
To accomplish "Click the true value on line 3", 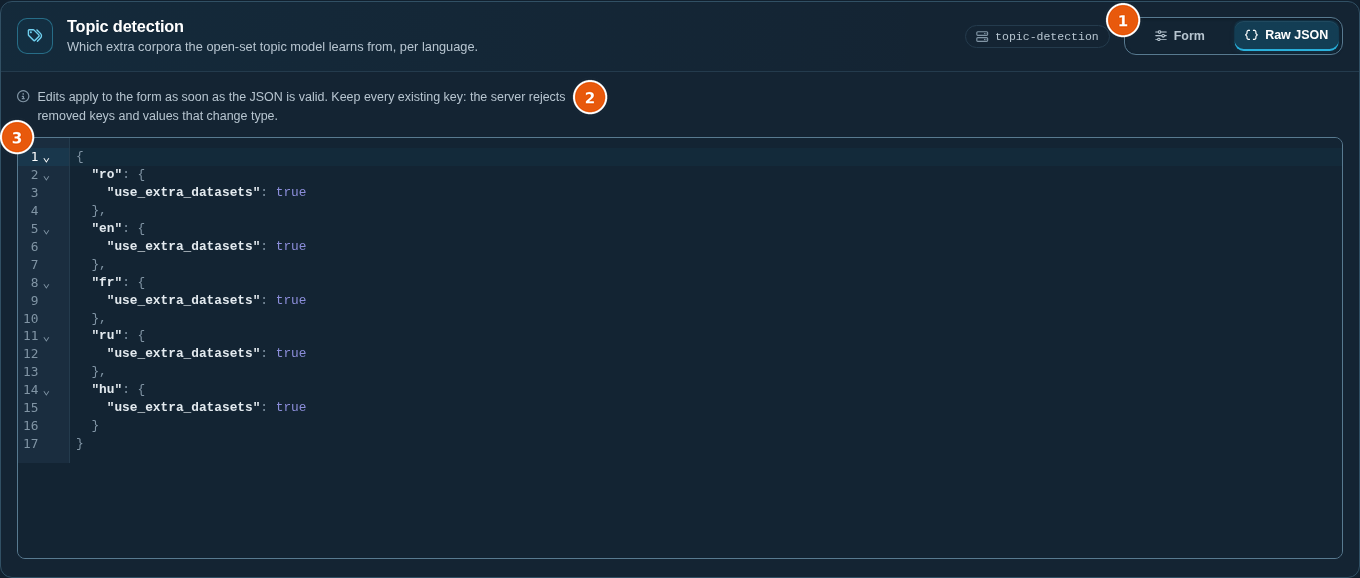I will tap(291, 192).
